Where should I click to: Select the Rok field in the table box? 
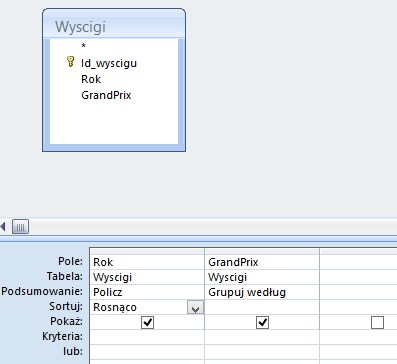(91, 79)
